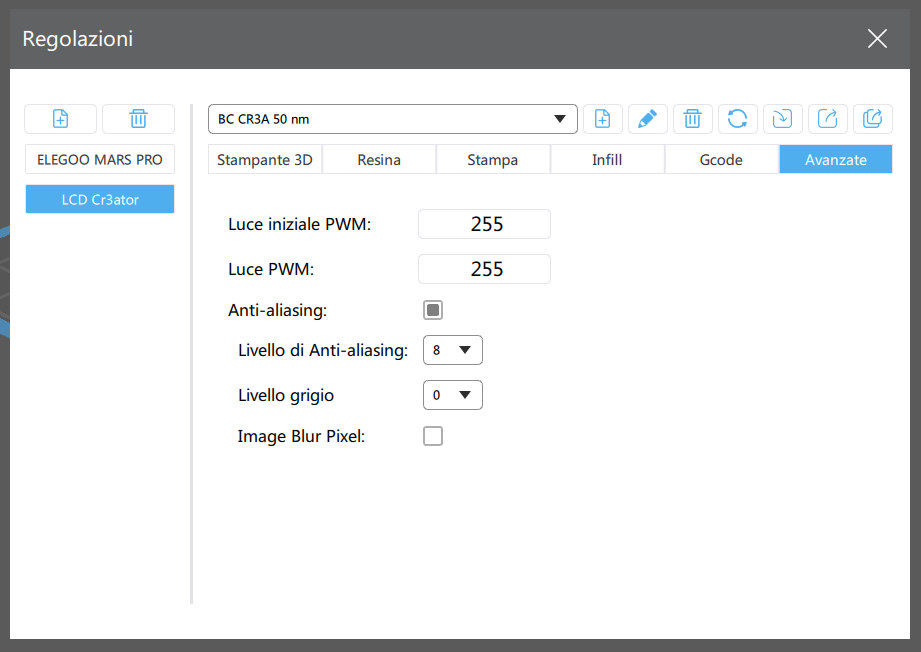Image resolution: width=921 pixels, height=652 pixels.
Task: Click the pencil icon to edit profile
Action: 647,119
